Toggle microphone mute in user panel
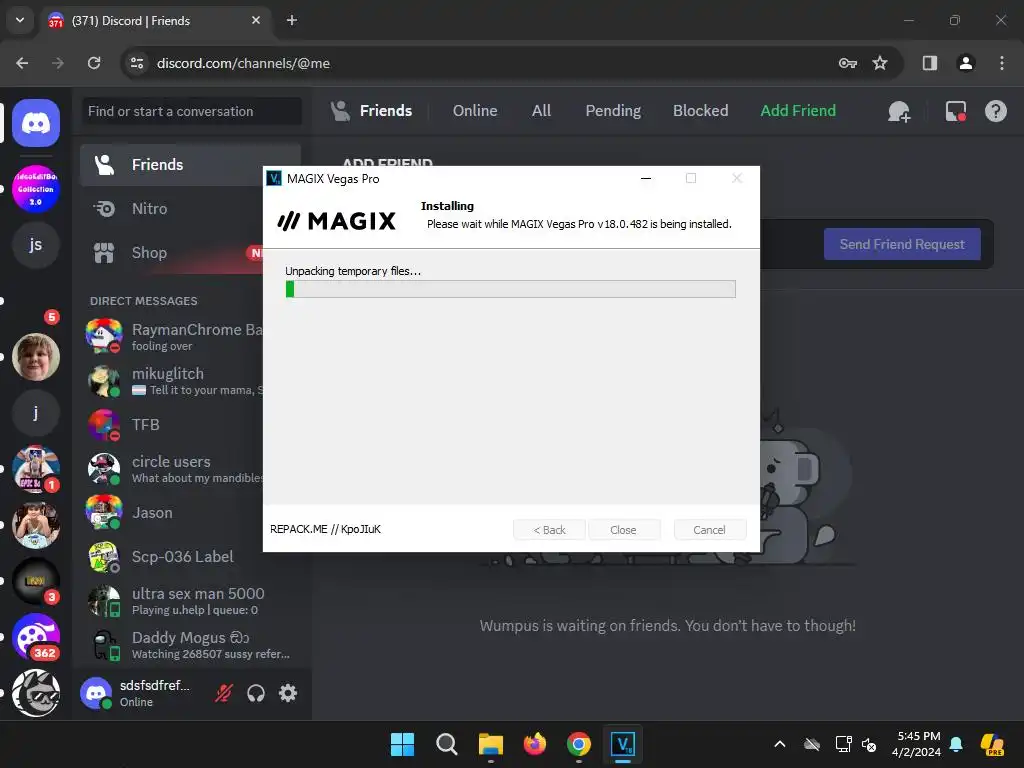 223,693
